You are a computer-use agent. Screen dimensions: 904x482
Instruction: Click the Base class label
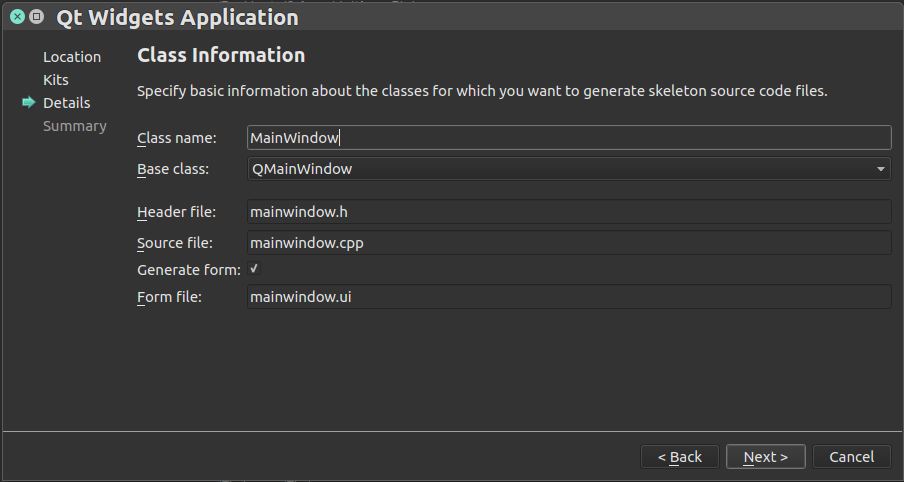pos(173,170)
